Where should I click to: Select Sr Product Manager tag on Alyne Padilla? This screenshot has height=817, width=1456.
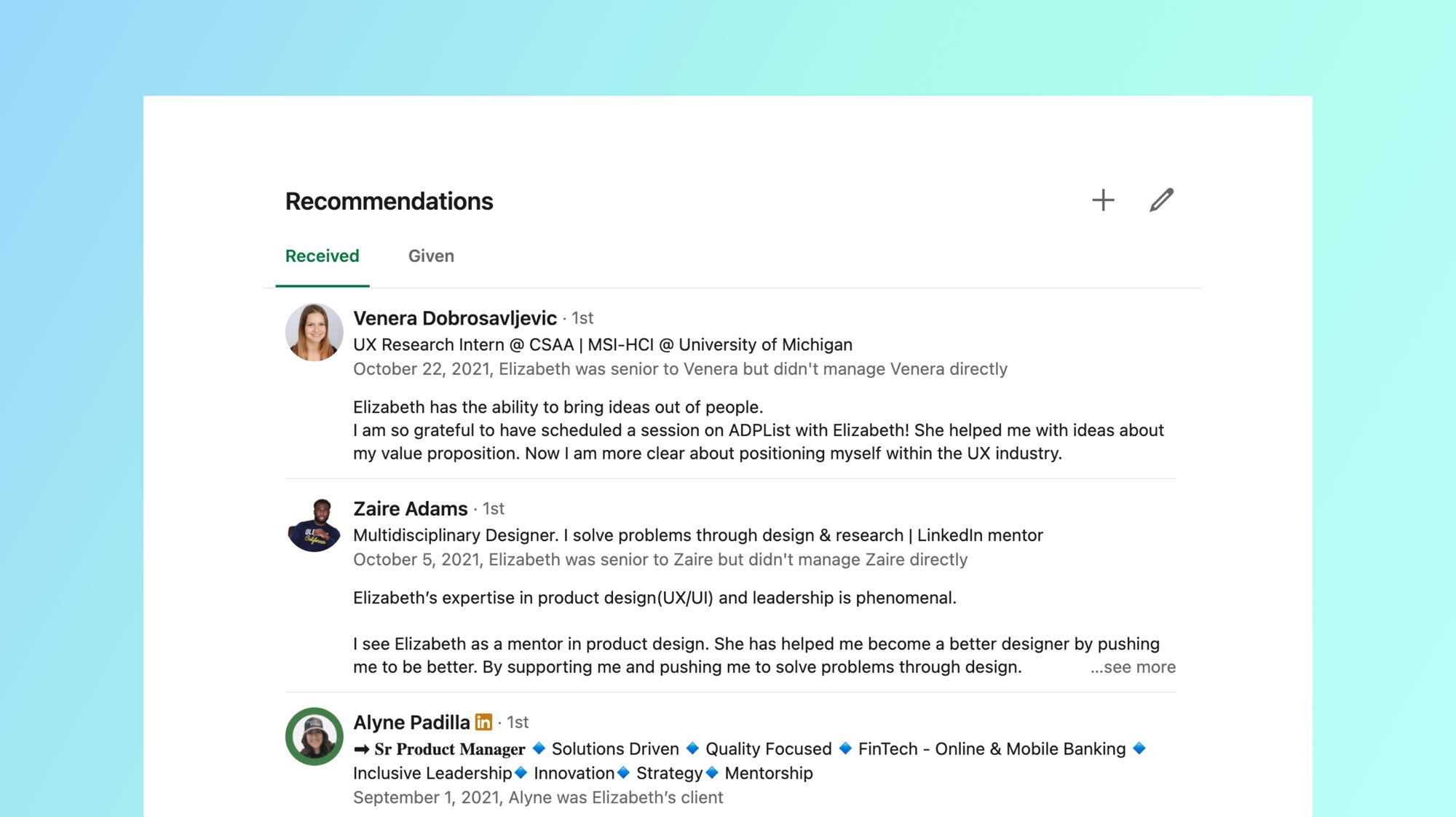pyautogui.click(x=451, y=748)
